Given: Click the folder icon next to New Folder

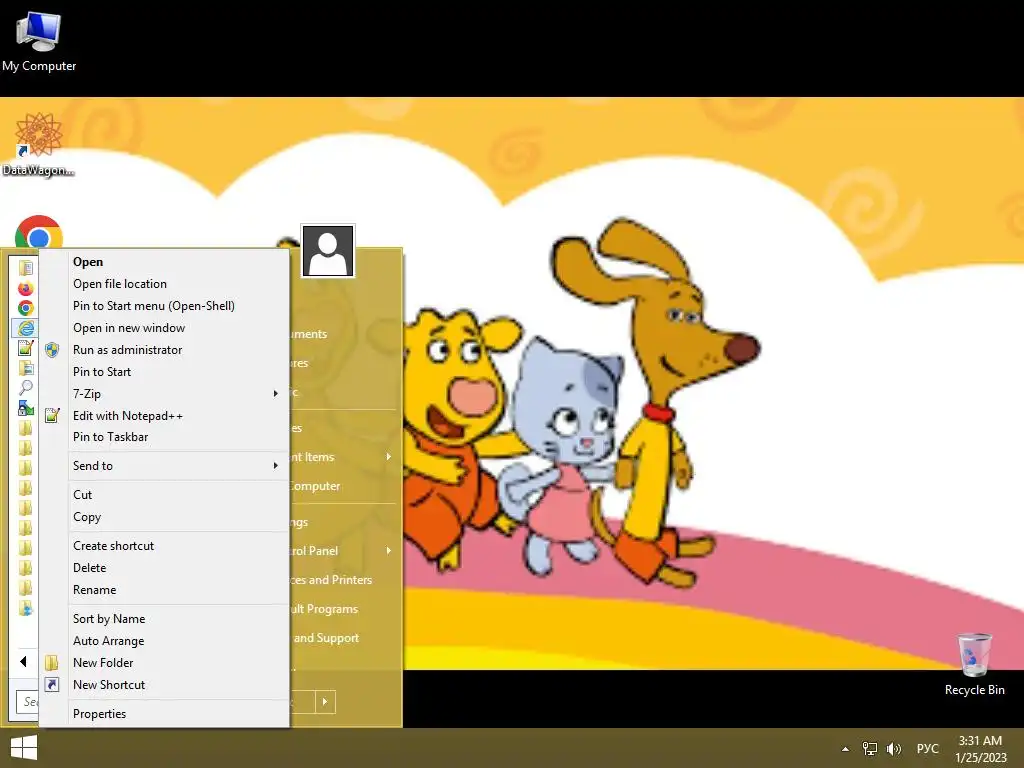Looking at the screenshot, I should (52, 663).
